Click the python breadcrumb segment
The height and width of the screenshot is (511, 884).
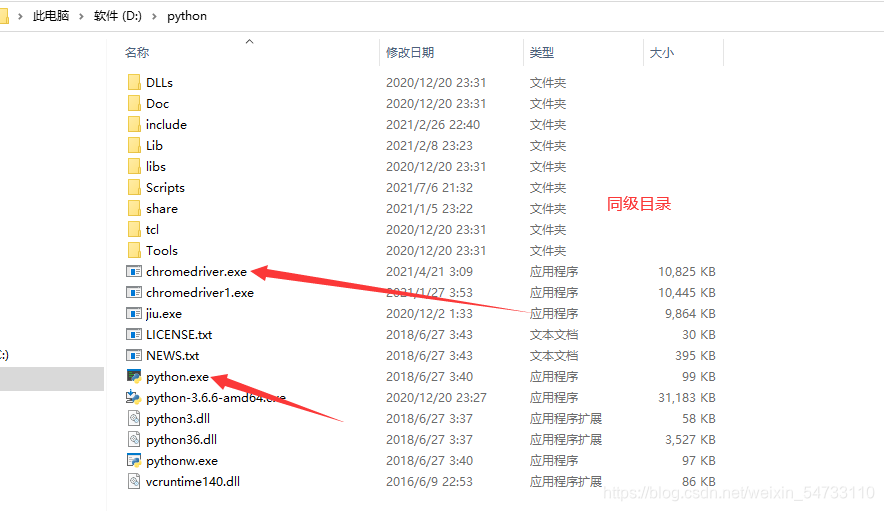click(x=187, y=16)
